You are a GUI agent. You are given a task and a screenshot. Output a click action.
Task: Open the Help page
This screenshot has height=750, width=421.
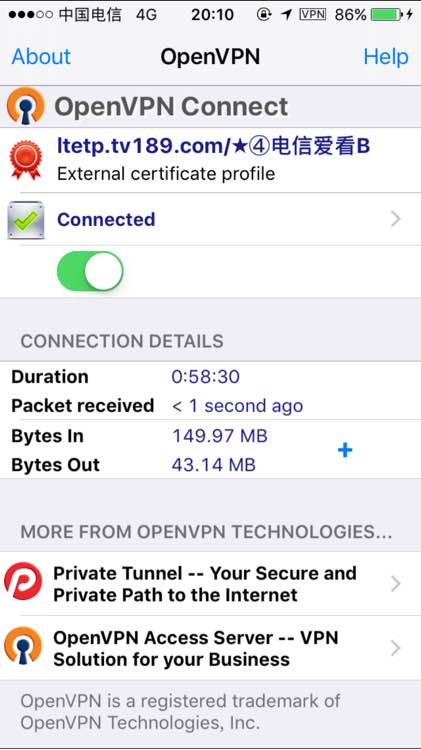pyautogui.click(x=386, y=56)
